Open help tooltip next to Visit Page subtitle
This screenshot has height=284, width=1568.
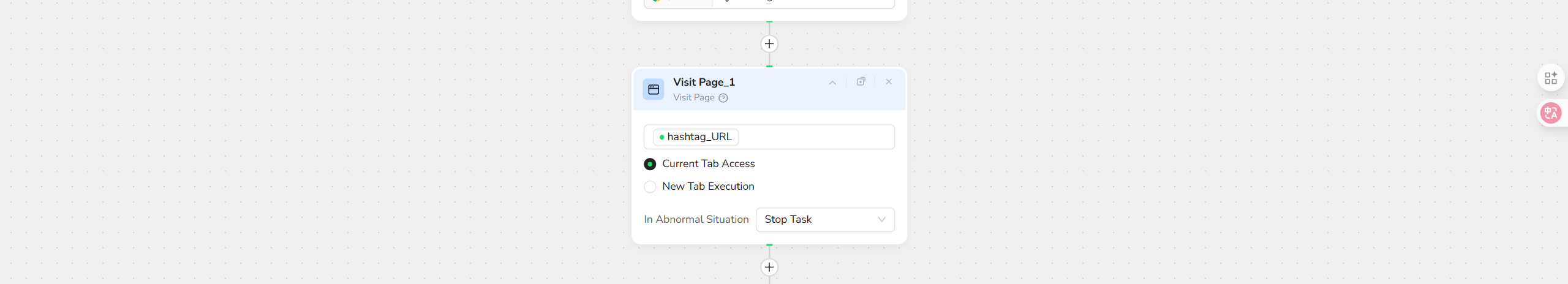point(723,98)
